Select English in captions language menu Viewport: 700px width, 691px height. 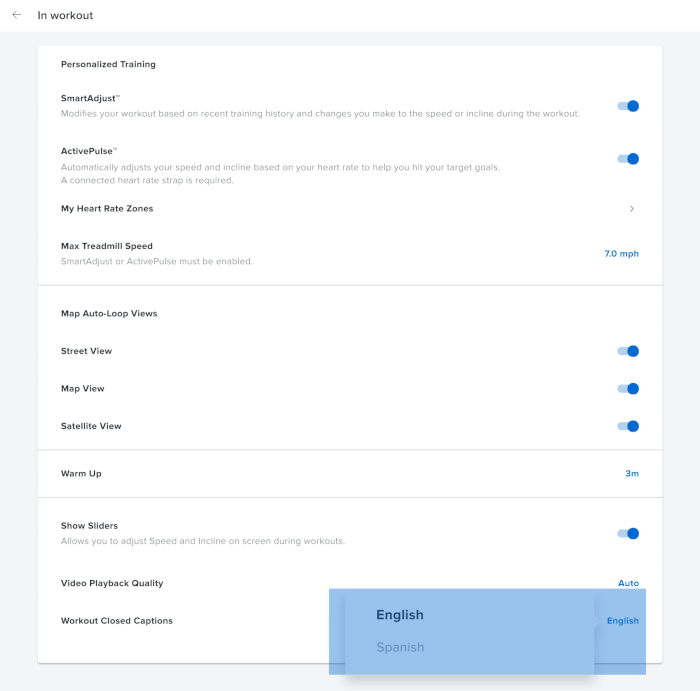(x=400, y=615)
